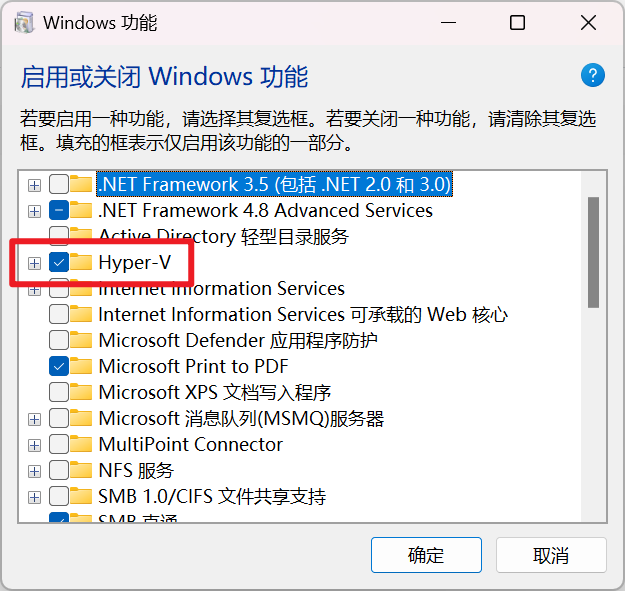Expand the SMB 1.0/CIFS 文件共享支持 node
Viewport: 625px width, 591px height.
coord(34,497)
